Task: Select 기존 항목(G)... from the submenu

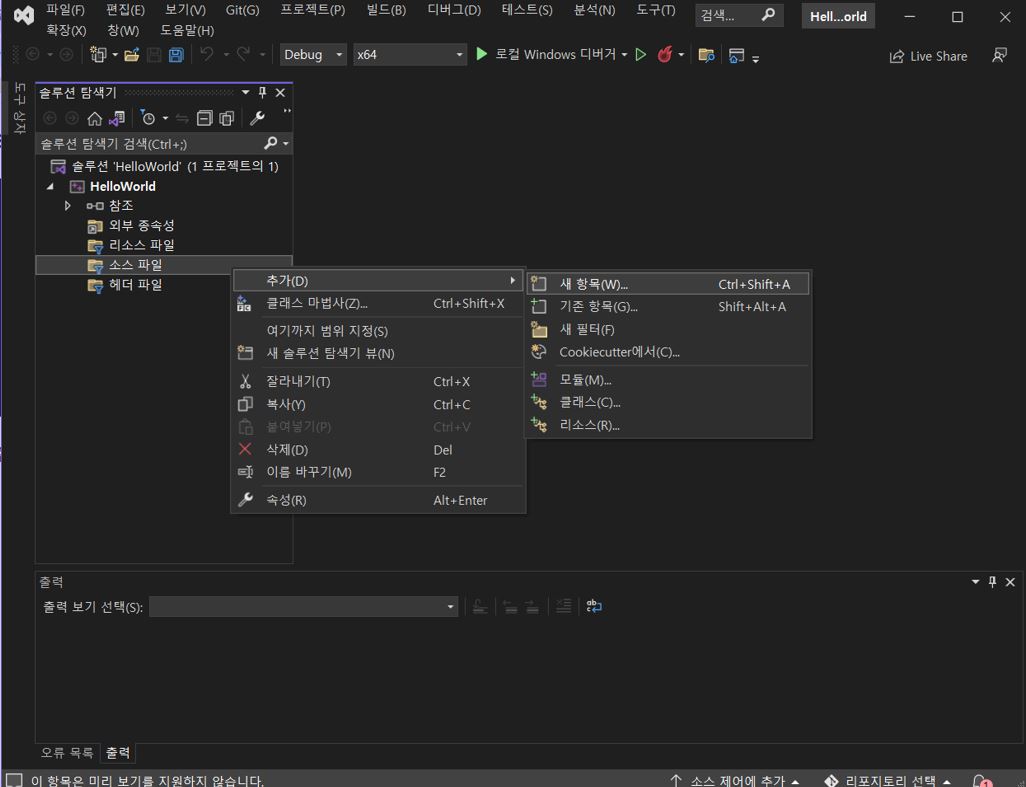Action: (x=668, y=306)
